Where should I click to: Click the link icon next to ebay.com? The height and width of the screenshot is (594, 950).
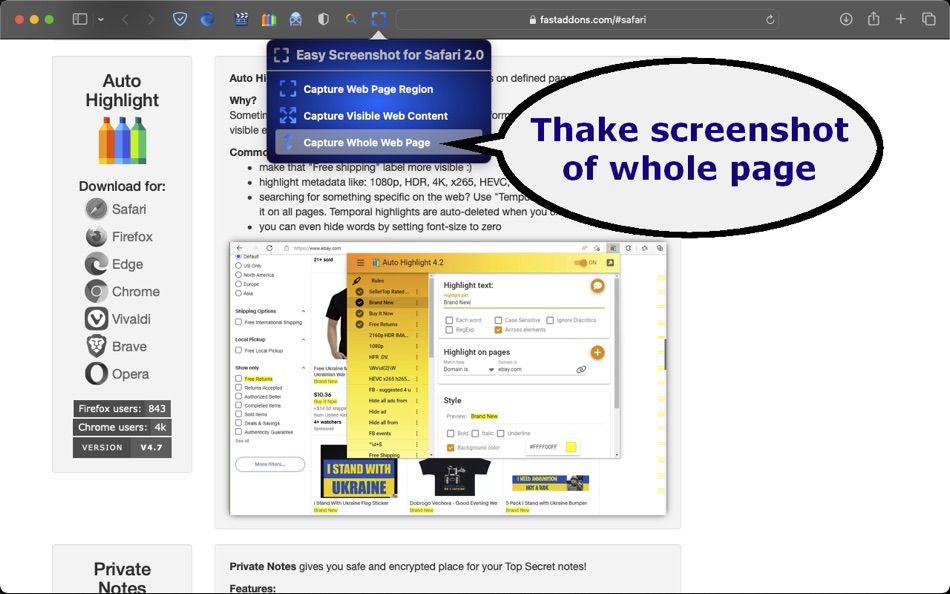(582, 368)
